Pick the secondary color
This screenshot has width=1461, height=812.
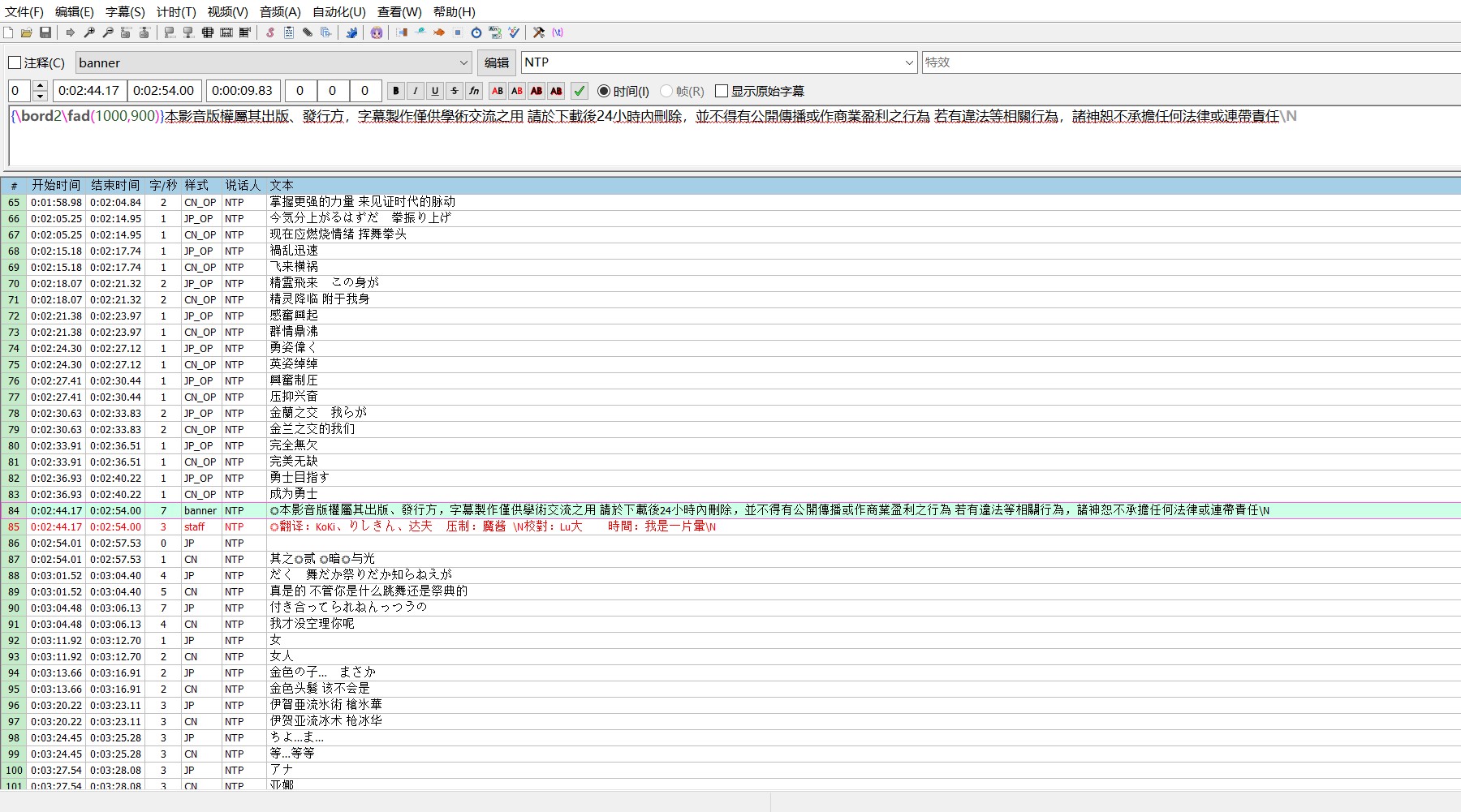(x=517, y=91)
